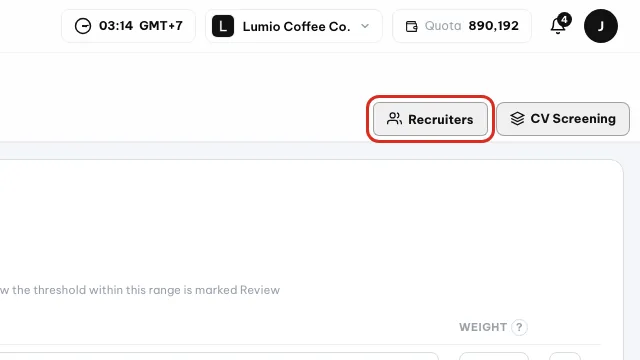Click the WEIGHT column header
640x360 pixels.
point(483,327)
